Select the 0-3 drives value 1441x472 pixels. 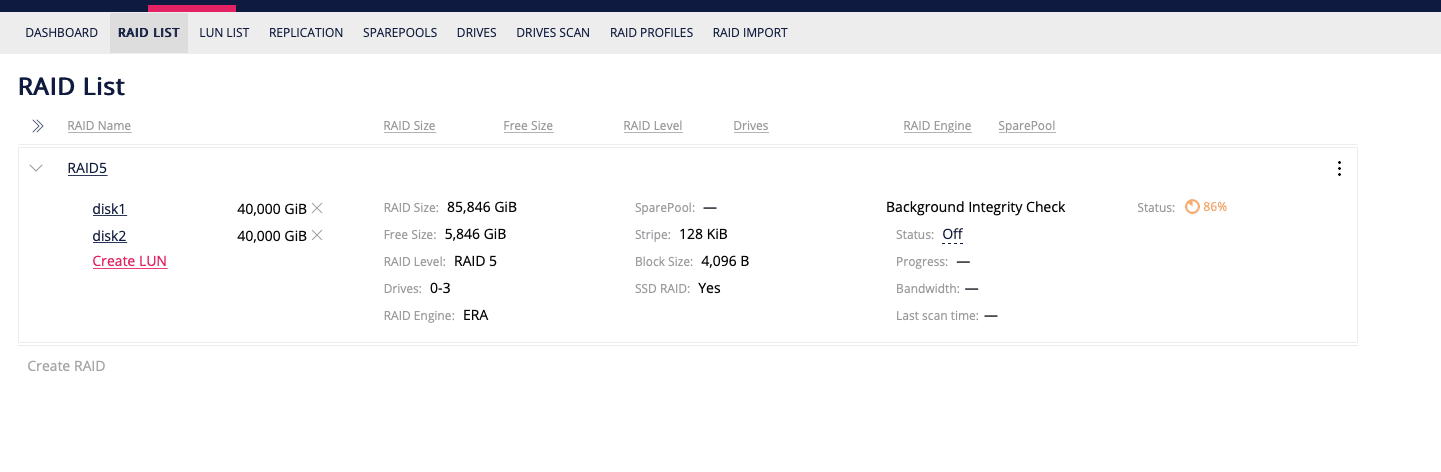tap(441, 288)
